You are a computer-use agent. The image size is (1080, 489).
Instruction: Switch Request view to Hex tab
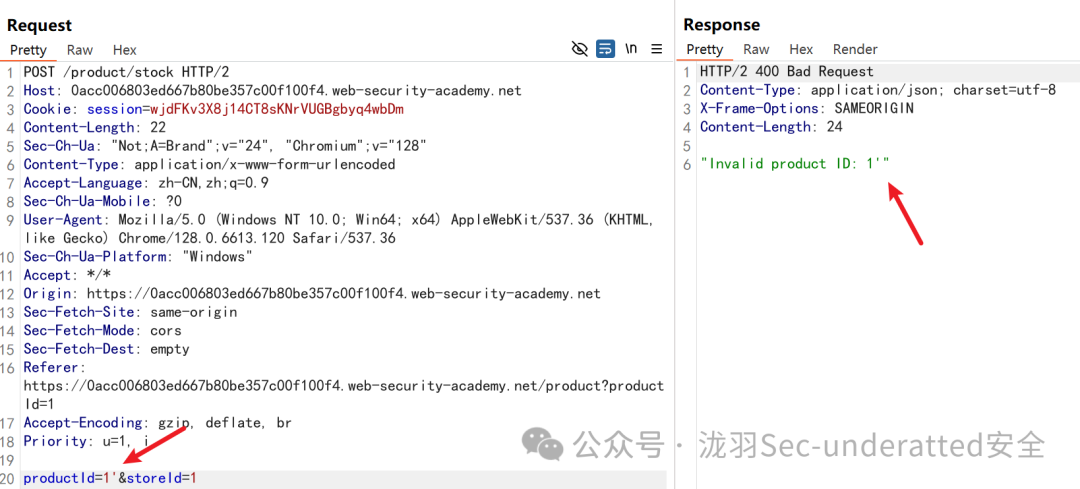tap(125, 50)
